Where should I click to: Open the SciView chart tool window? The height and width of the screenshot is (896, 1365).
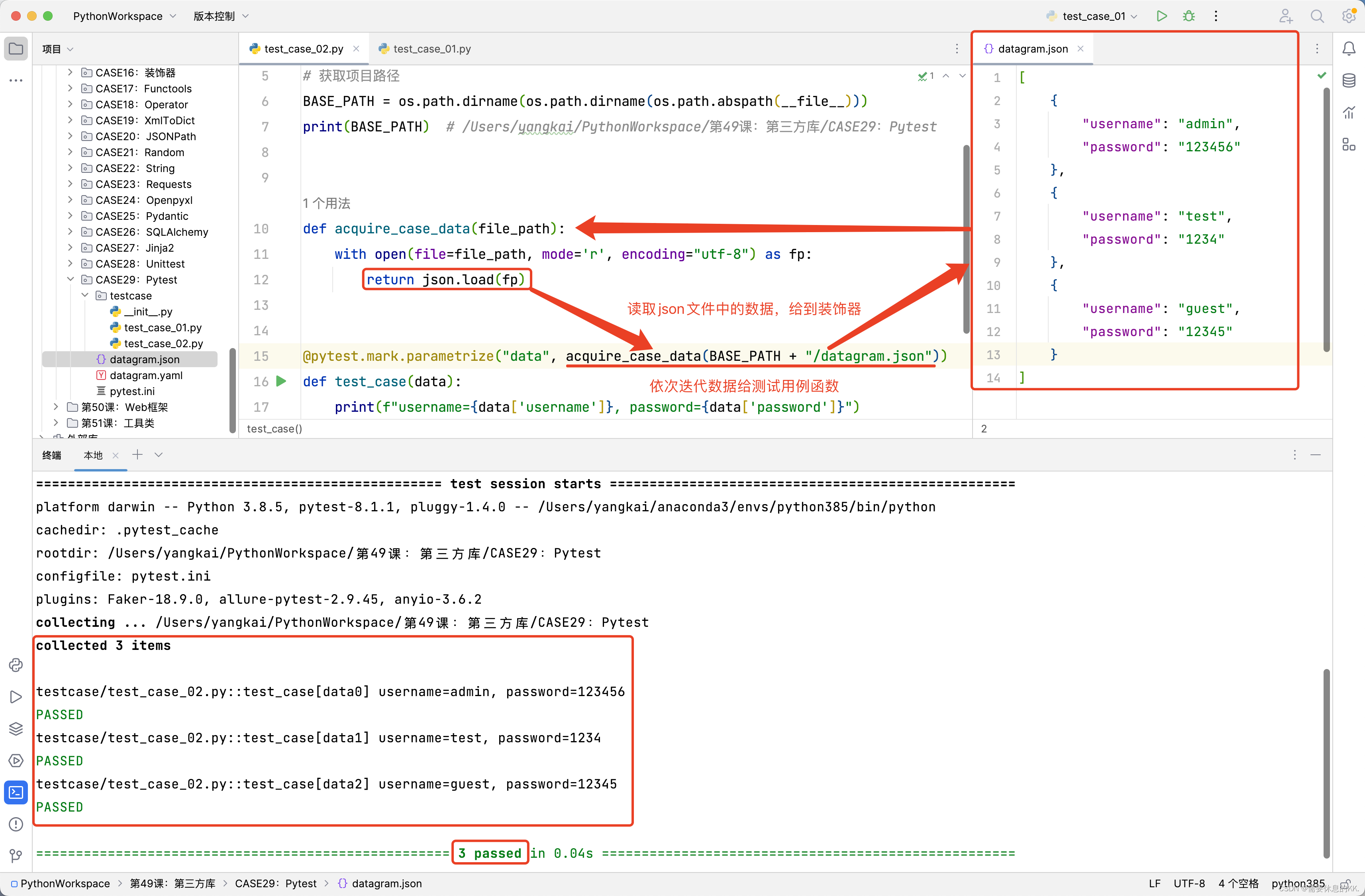[1349, 112]
